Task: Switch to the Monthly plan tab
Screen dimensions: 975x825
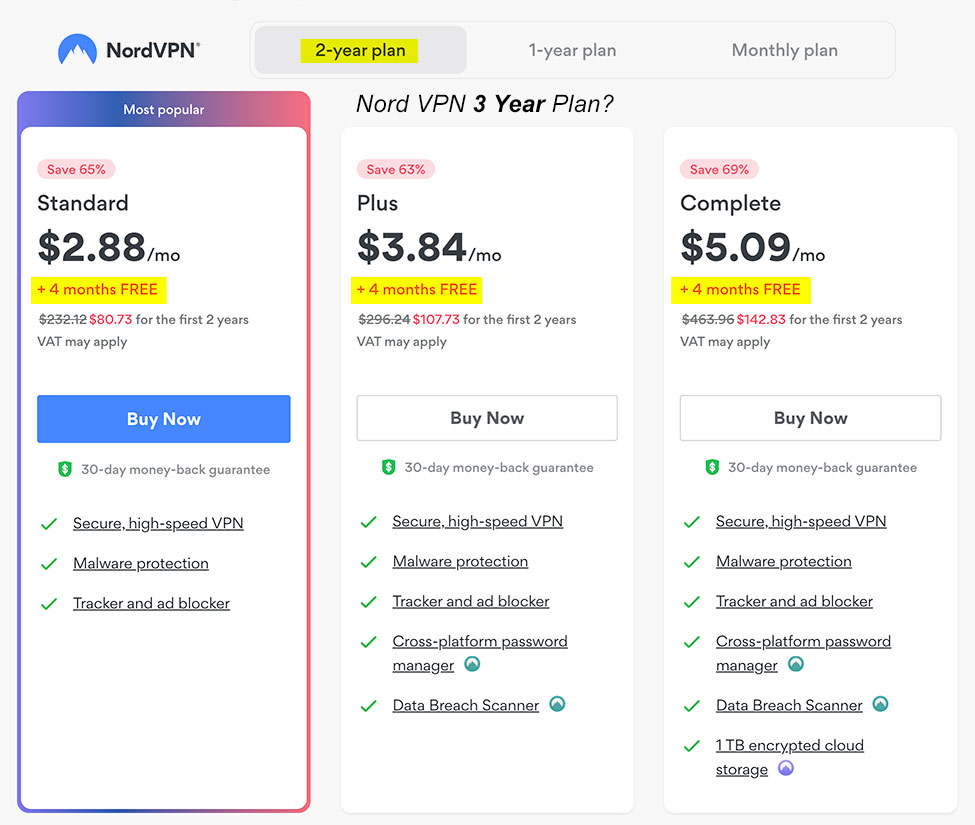Action: 785,50
